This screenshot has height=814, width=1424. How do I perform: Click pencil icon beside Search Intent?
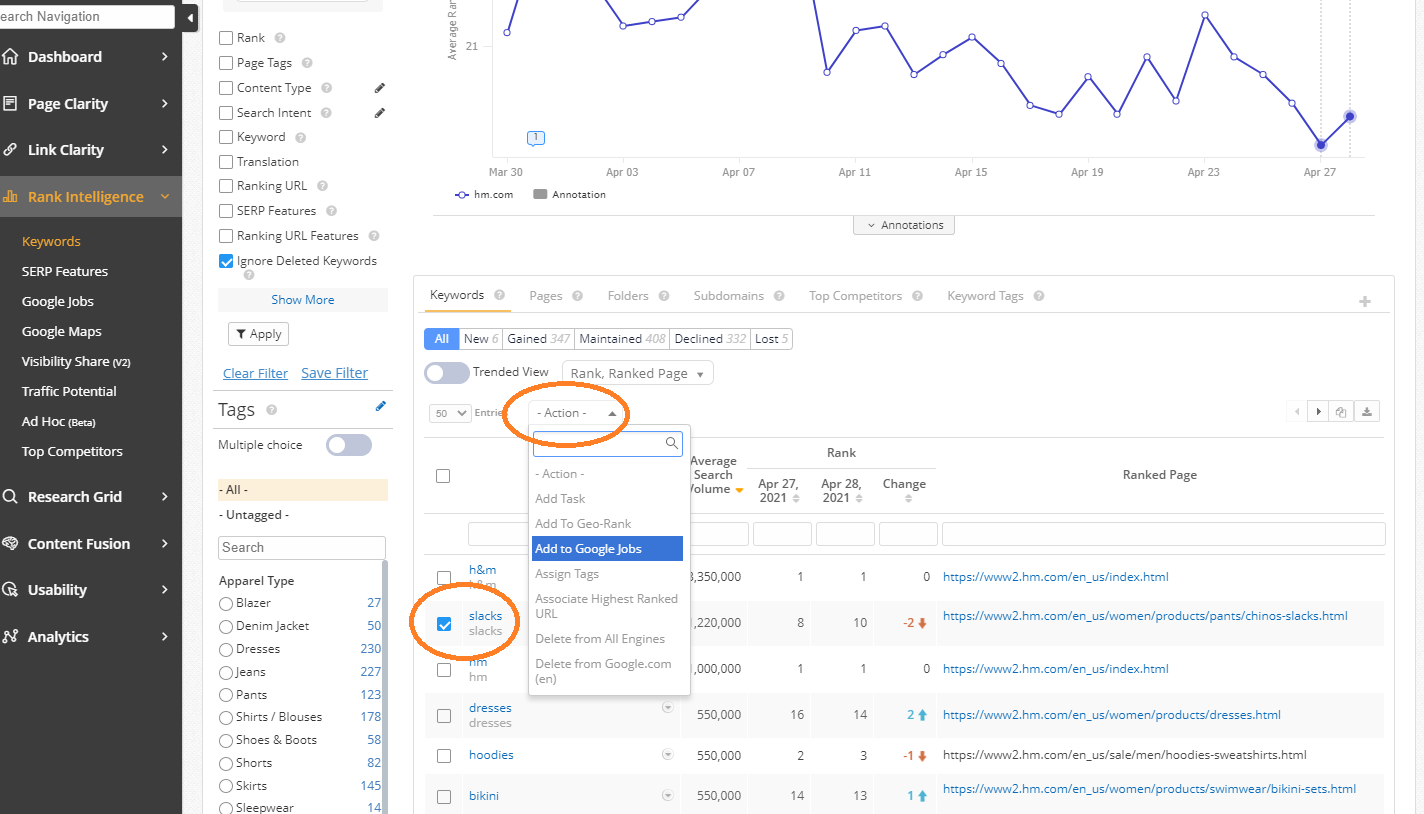(x=380, y=113)
